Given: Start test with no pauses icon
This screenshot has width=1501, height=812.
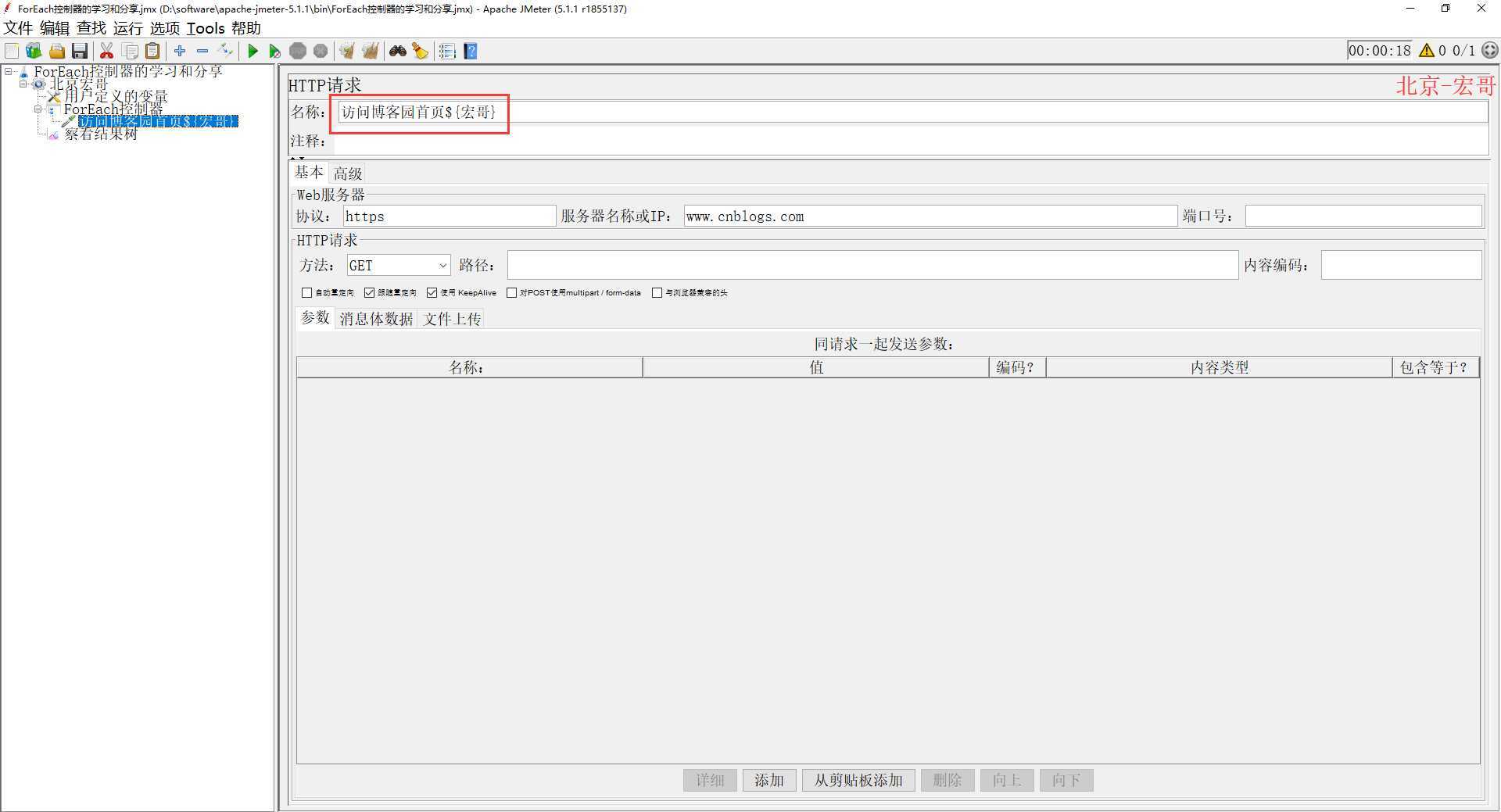Looking at the screenshot, I should pos(274,52).
